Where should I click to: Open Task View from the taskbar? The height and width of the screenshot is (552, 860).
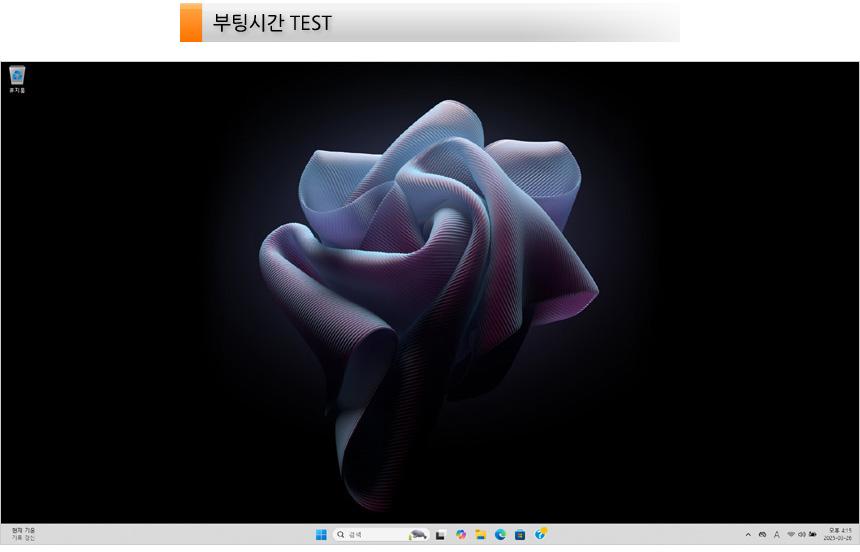(440, 534)
